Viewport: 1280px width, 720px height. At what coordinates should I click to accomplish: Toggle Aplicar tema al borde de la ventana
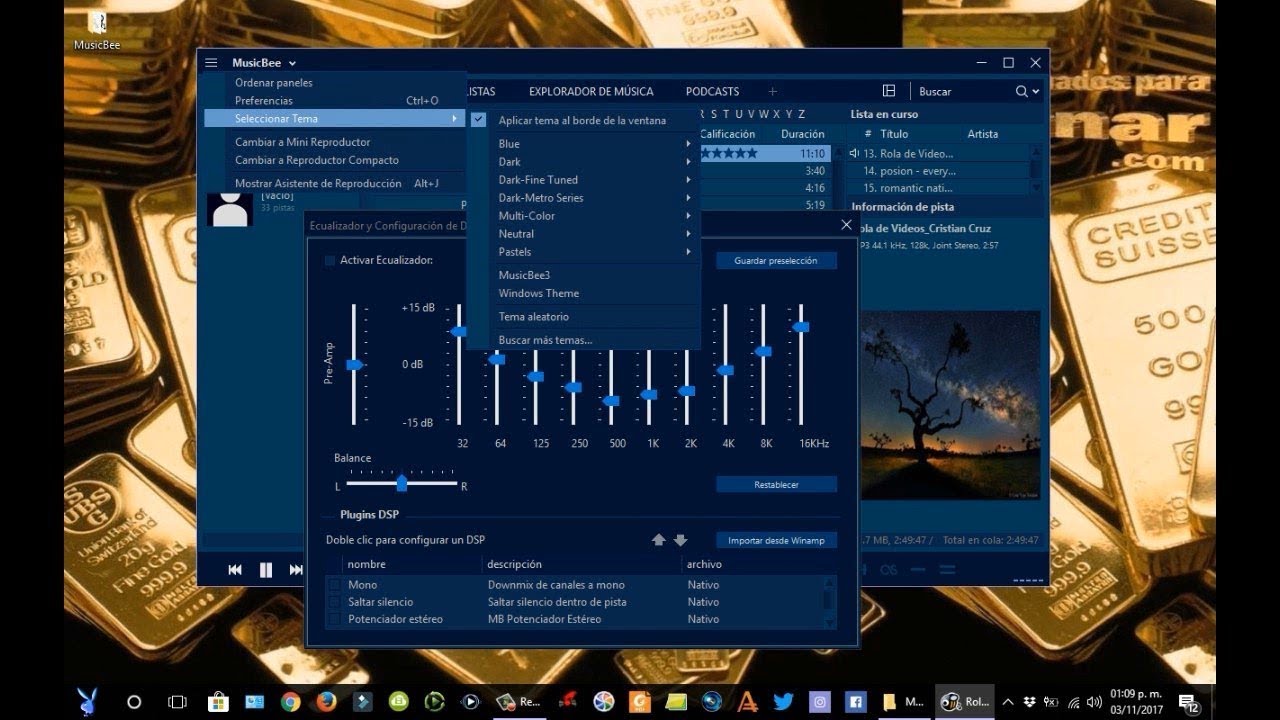(583, 120)
